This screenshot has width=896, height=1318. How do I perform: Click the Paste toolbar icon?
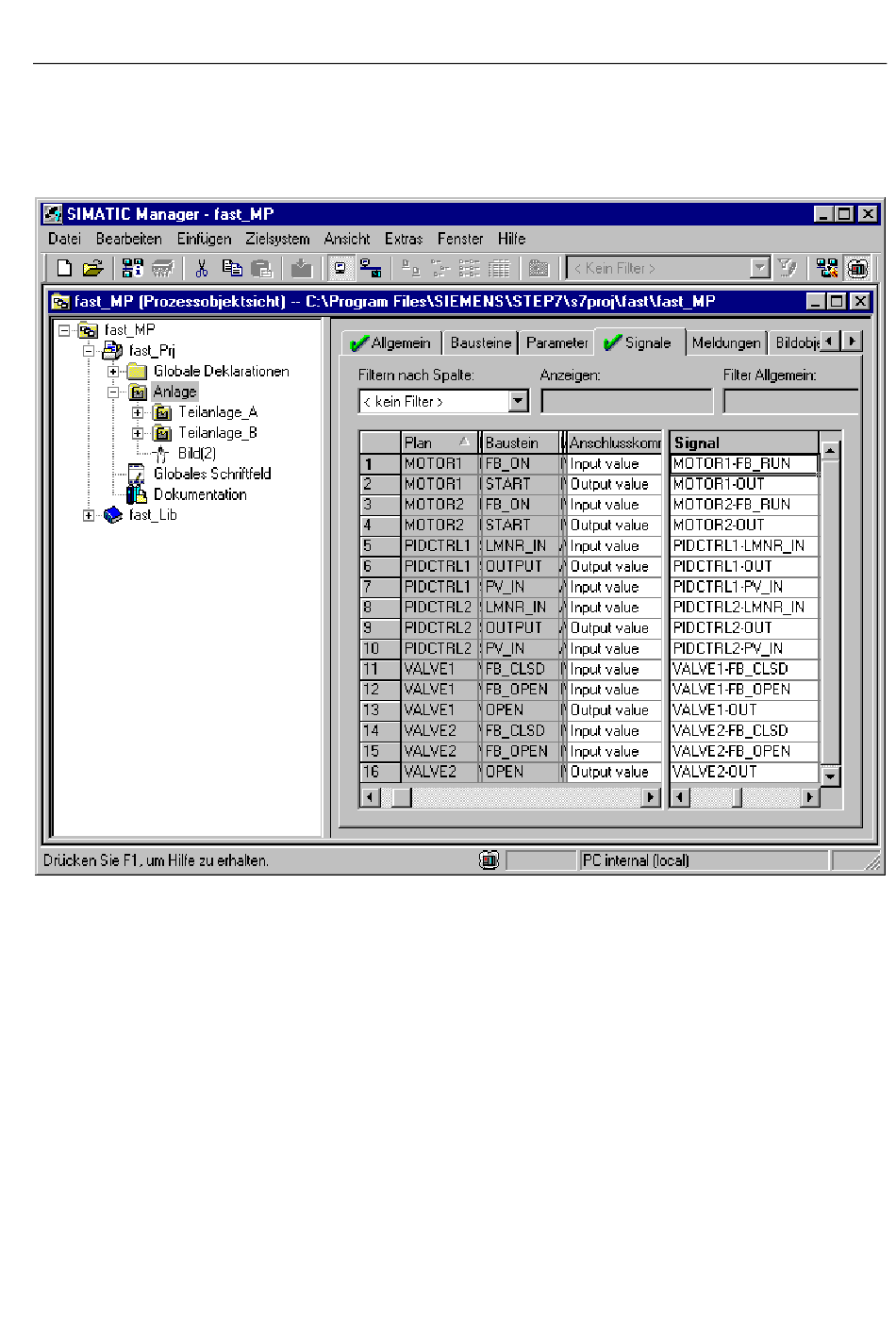pyautogui.click(x=262, y=269)
